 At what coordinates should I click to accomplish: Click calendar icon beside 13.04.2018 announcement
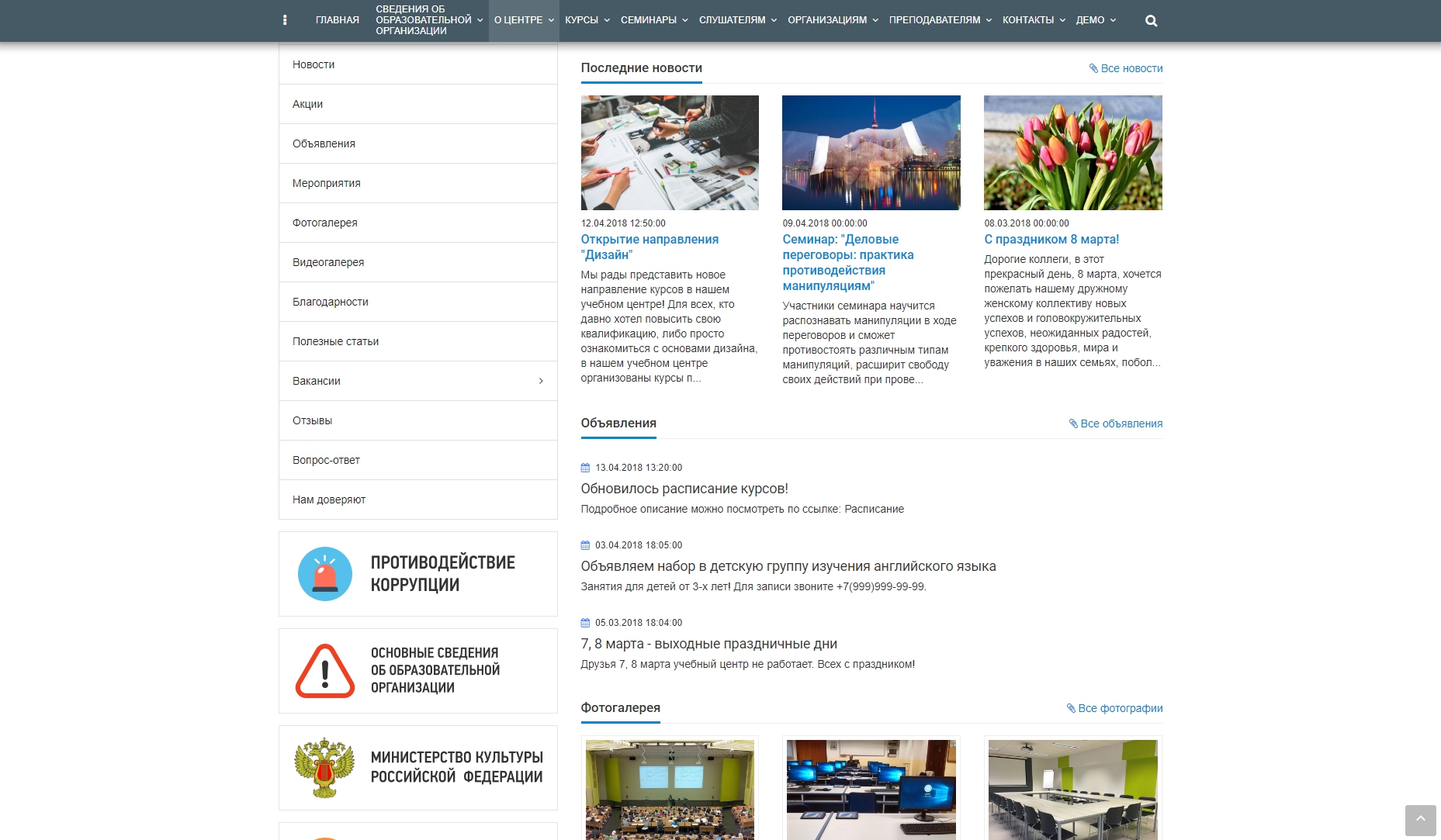[x=586, y=468]
